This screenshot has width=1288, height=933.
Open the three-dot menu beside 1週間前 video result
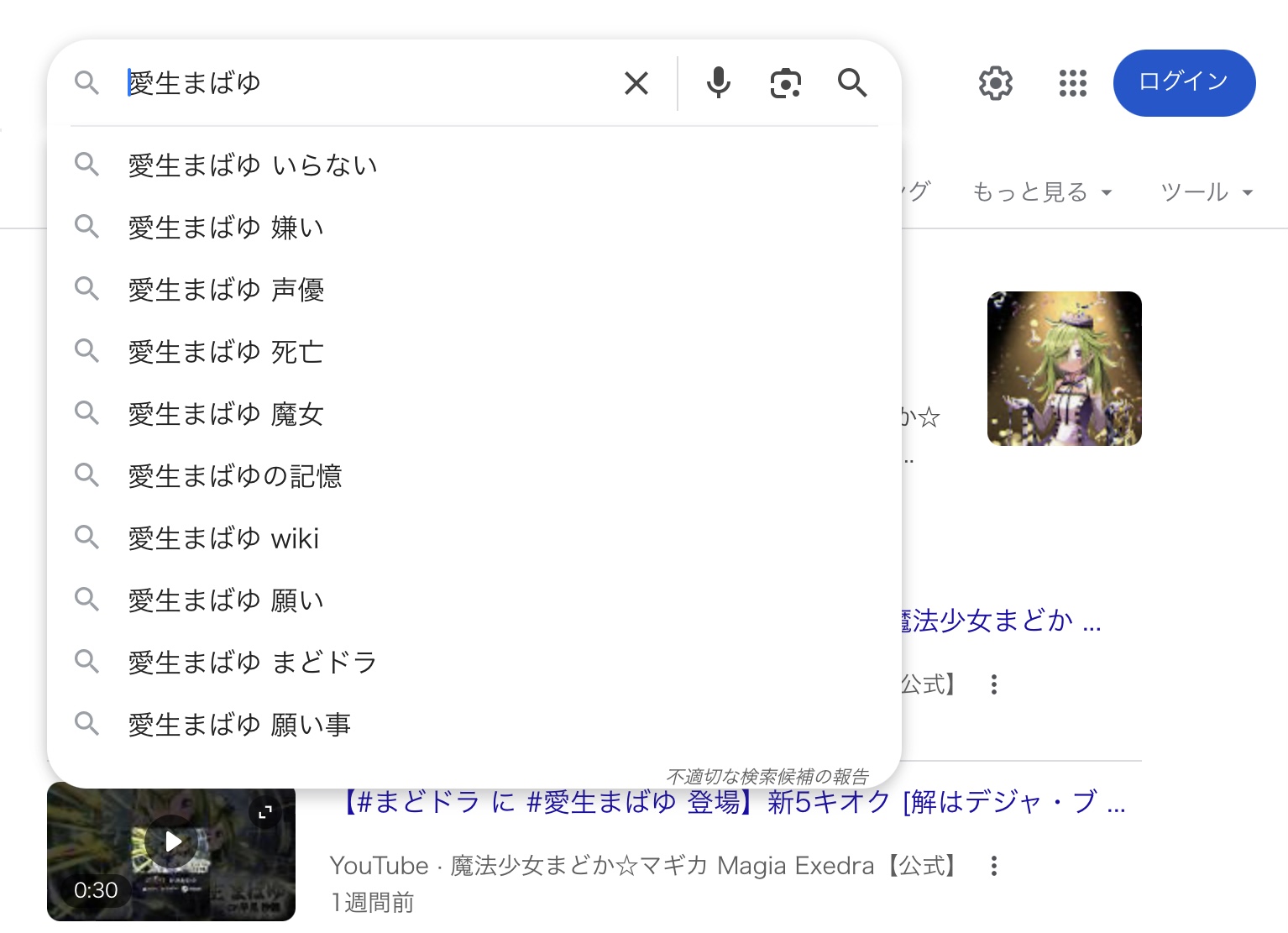pyautogui.click(x=994, y=866)
